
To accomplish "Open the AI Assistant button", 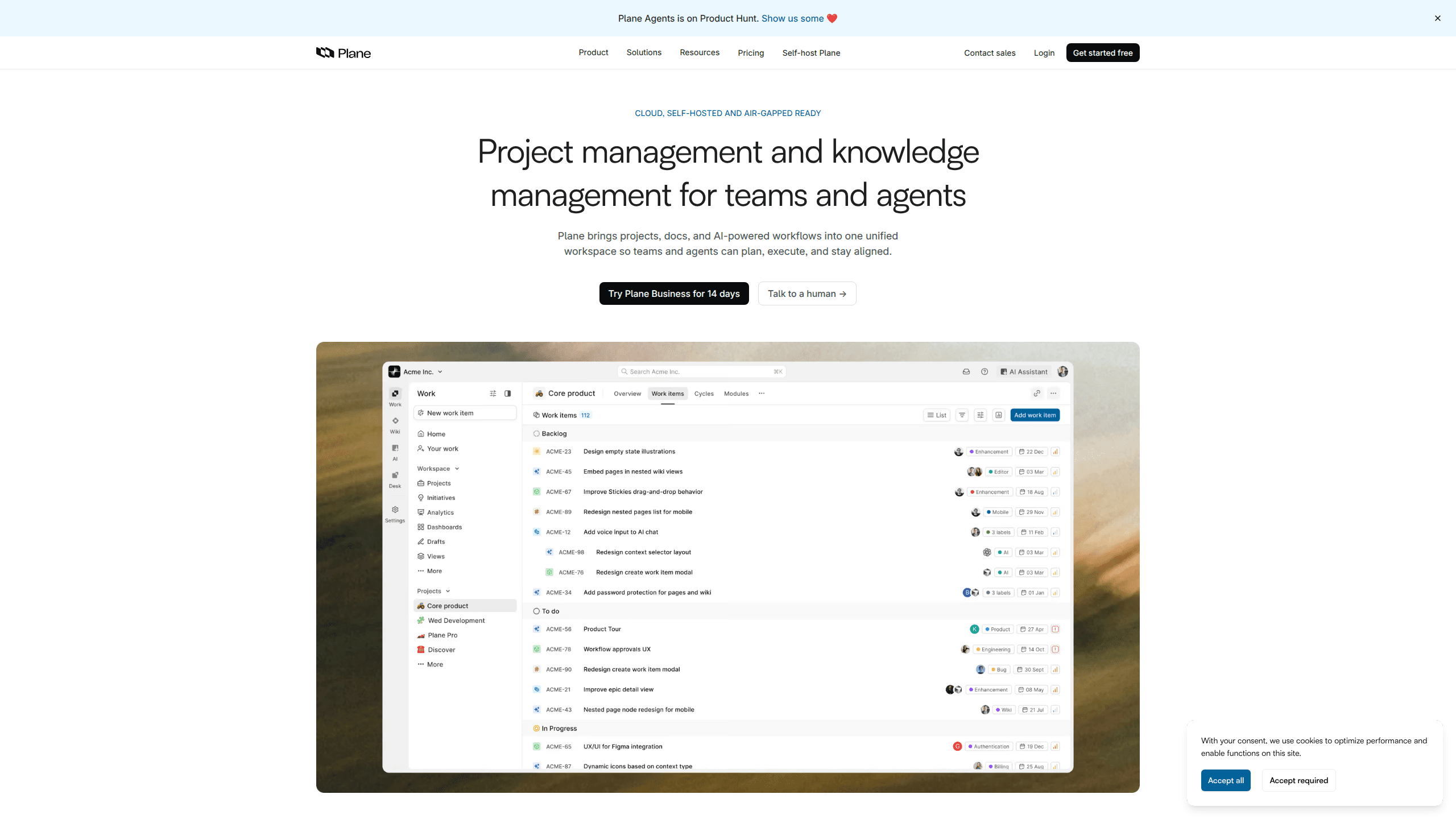I will (1024, 372).
